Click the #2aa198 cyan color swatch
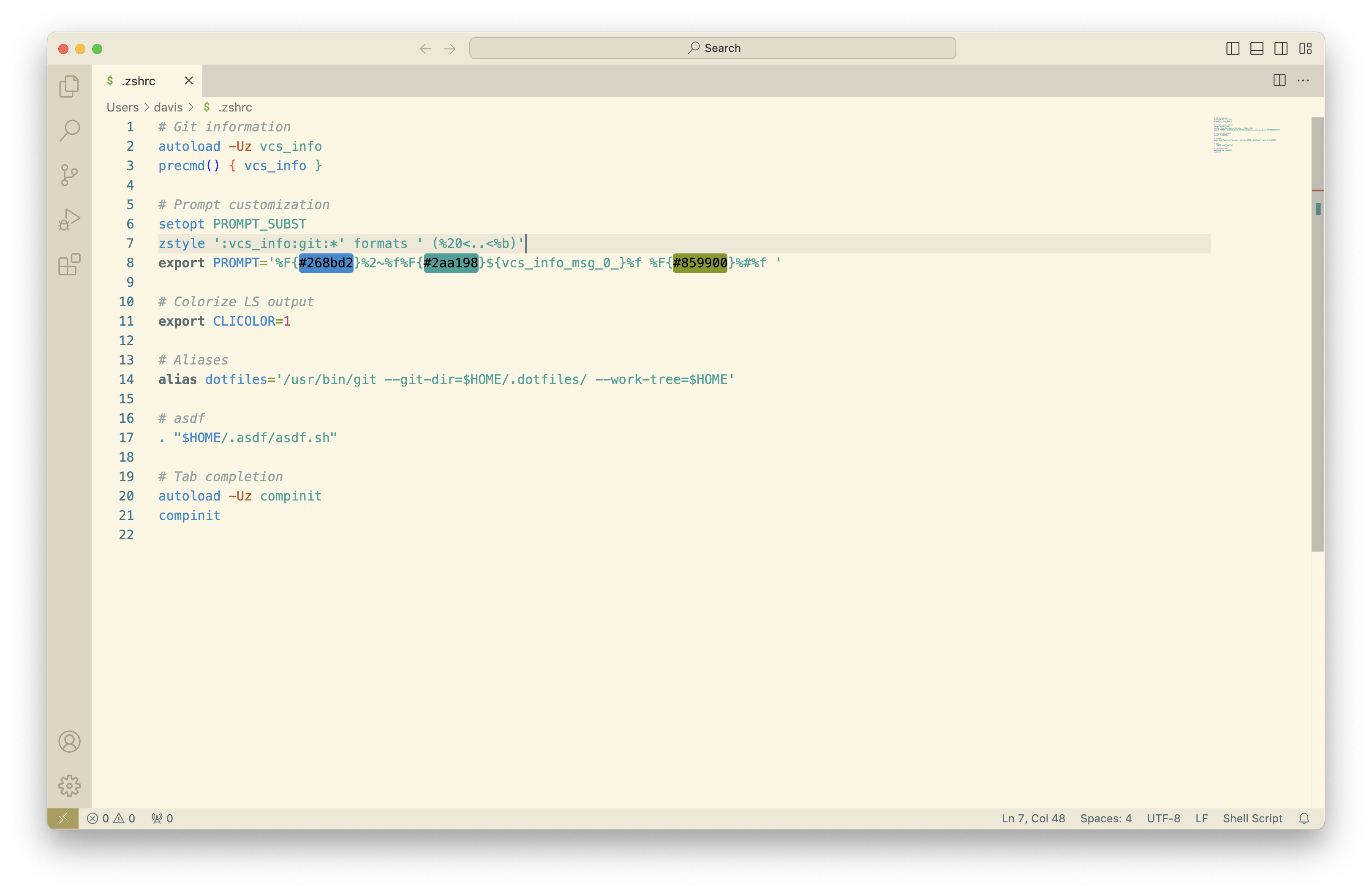The height and width of the screenshot is (892, 1372). point(451,263)
